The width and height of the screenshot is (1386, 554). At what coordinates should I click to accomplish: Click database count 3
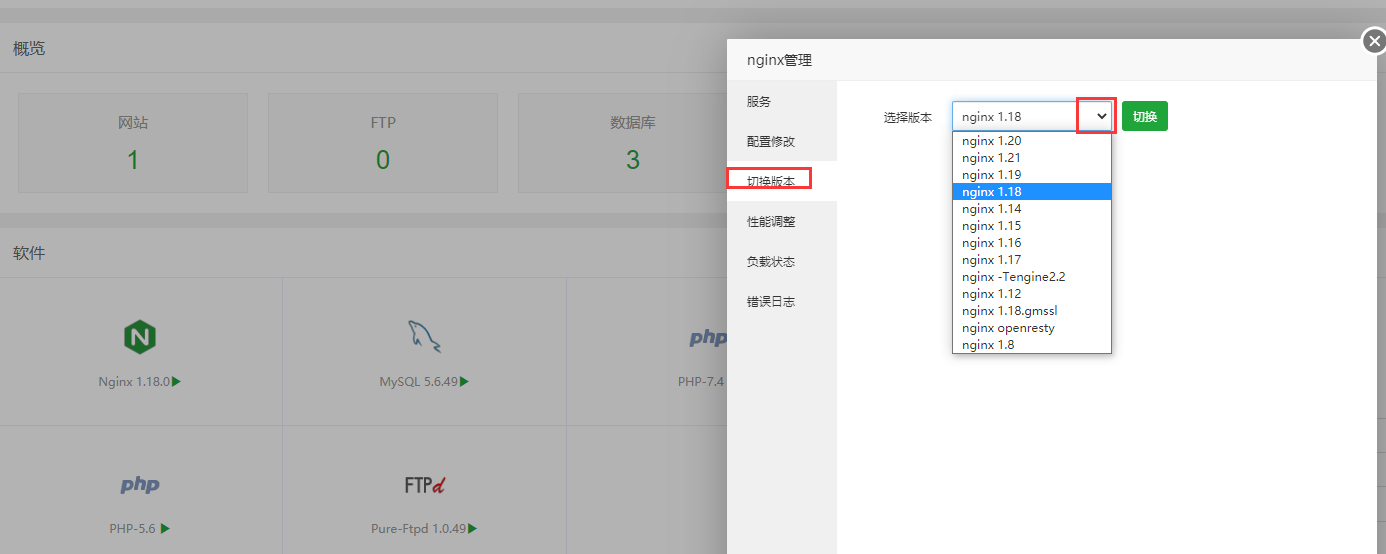[633, 159]
